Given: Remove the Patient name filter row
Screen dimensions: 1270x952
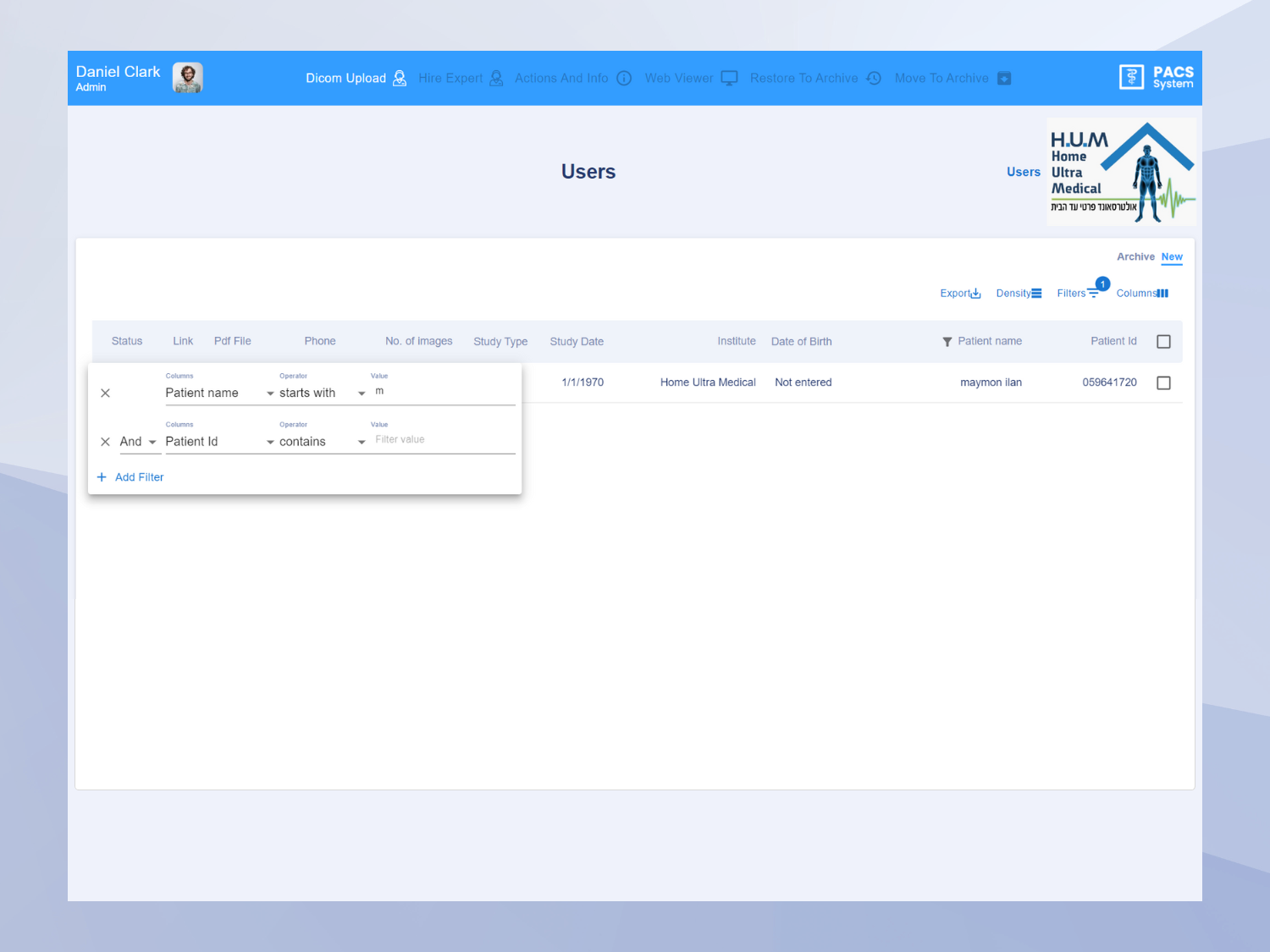Looking at the screenshot, I should pyautogui.click(x=105, y=393).
